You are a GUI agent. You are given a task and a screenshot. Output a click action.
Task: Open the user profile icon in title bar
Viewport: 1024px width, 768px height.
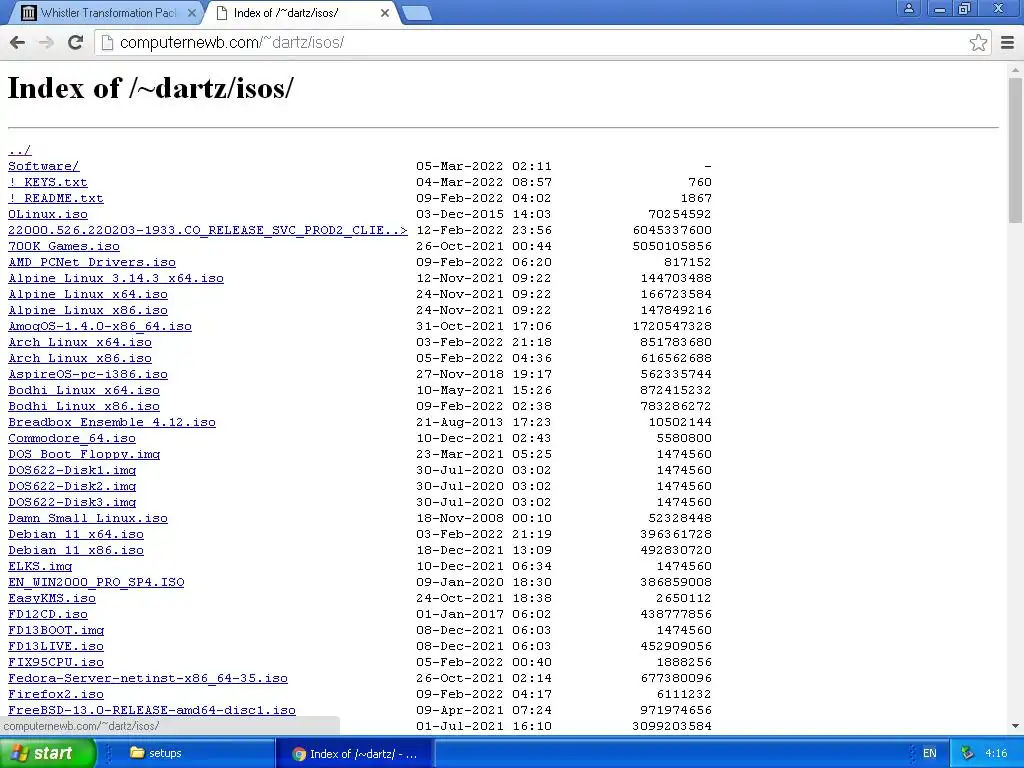coord(908,8)
